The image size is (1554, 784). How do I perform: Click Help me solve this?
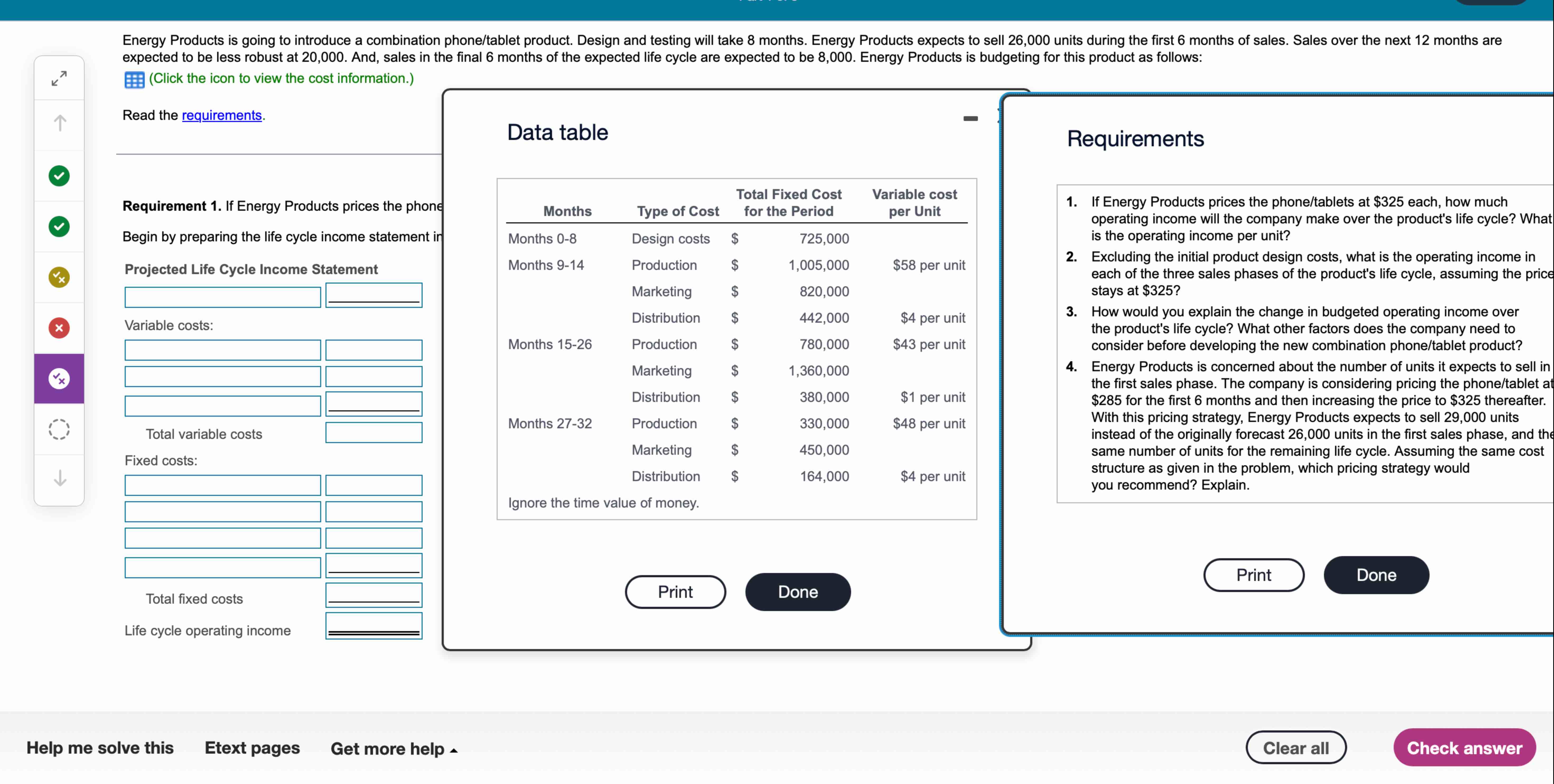coord(100,748)
